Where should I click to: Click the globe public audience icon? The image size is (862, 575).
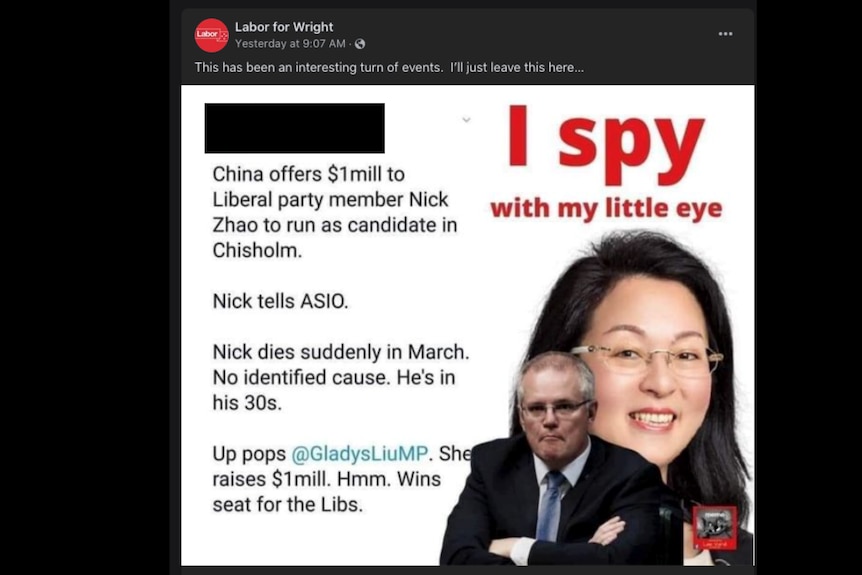360,44
